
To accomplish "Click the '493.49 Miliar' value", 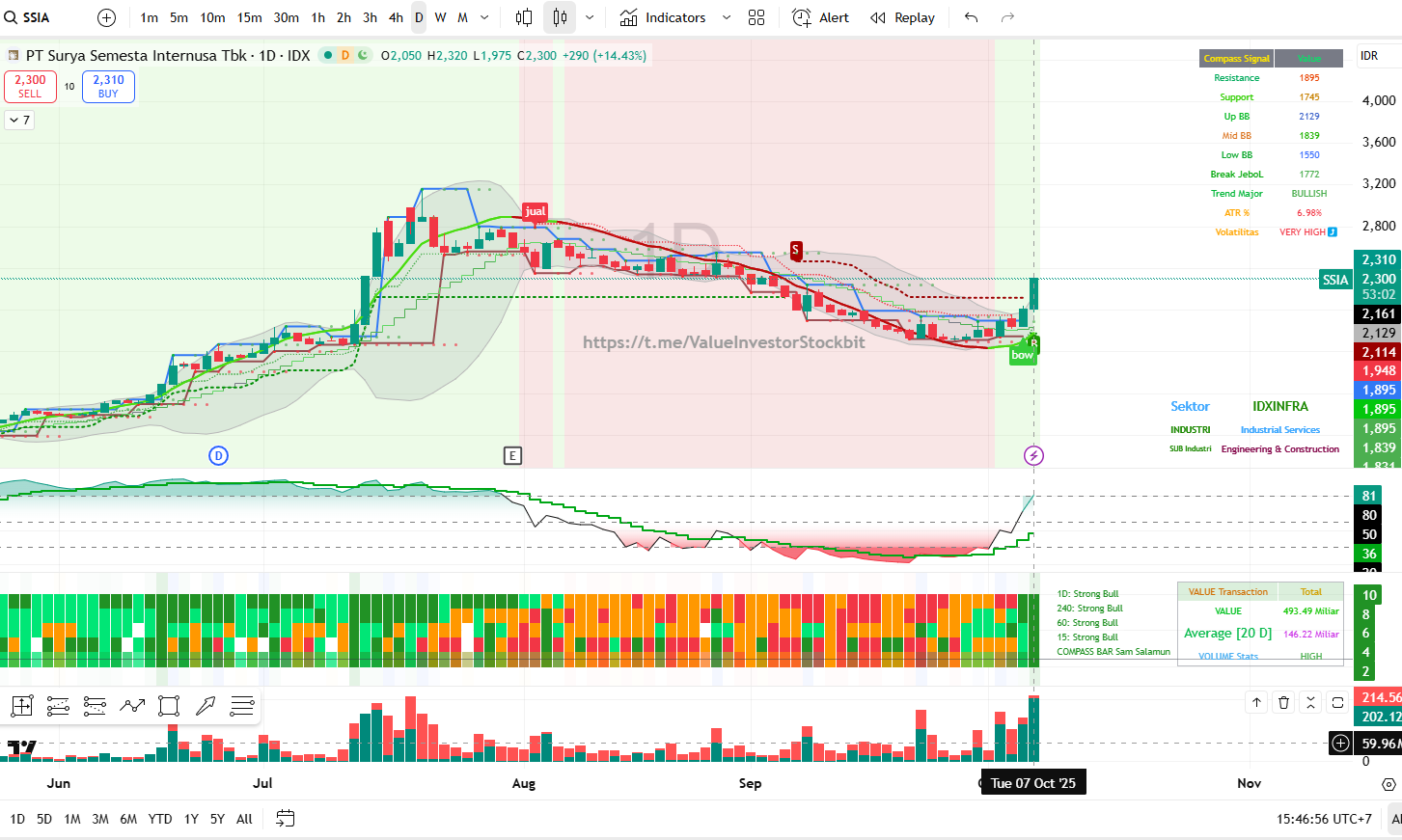I will [x=1311, y=611].
